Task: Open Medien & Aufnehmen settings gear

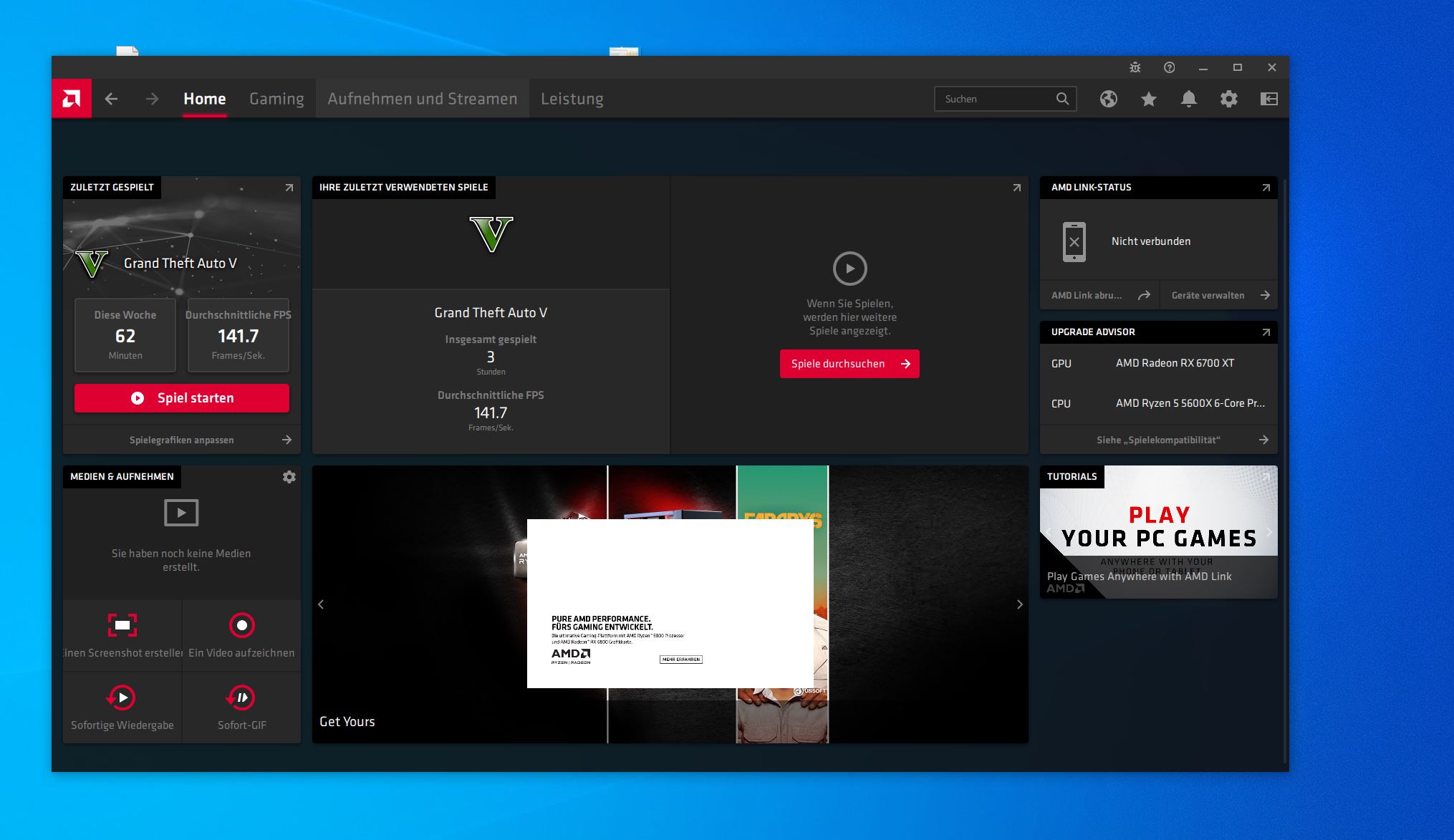Action: point(289,477)
